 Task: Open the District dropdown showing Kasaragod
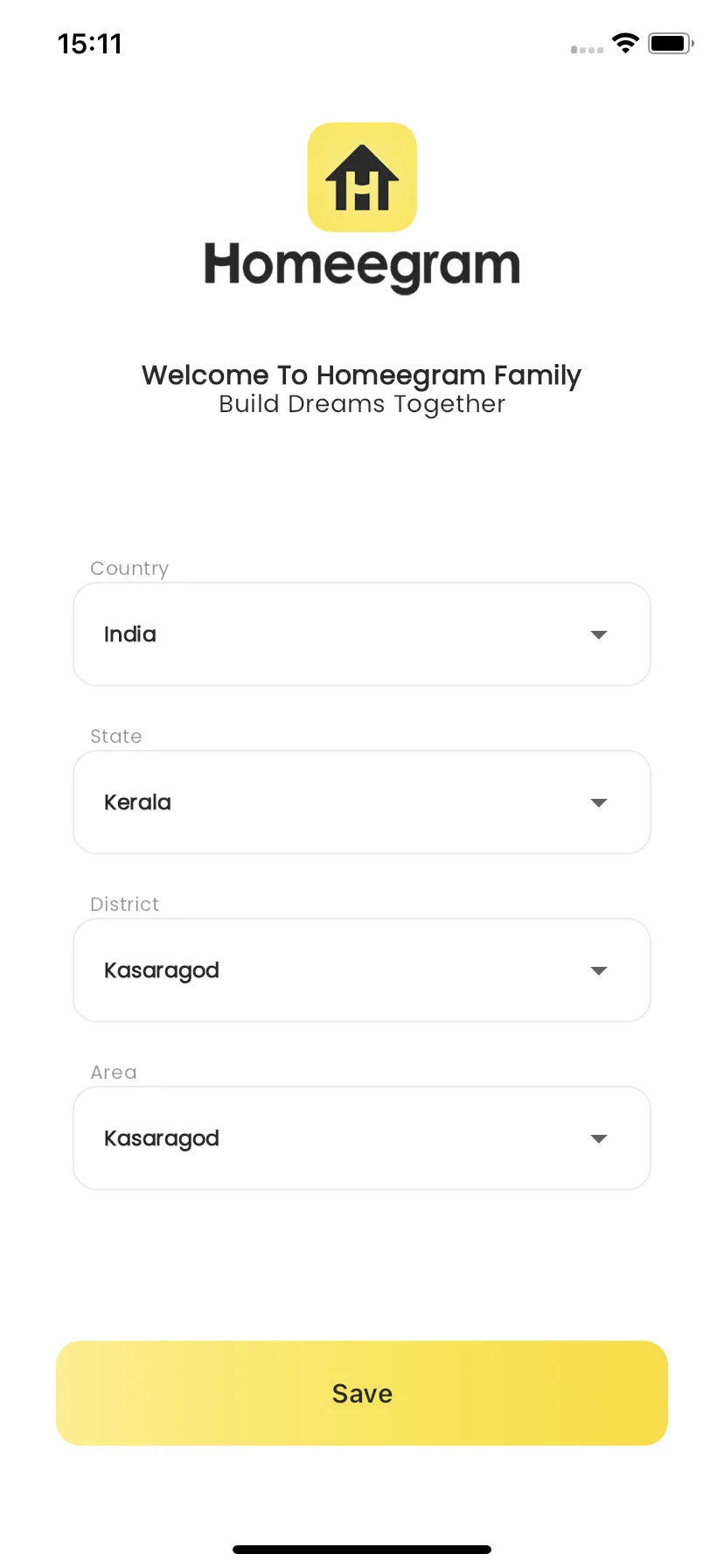point(362,970)
